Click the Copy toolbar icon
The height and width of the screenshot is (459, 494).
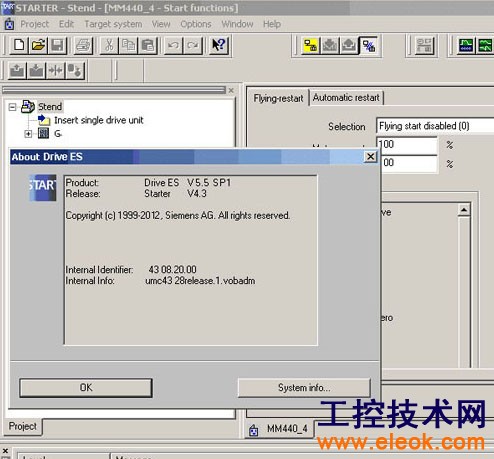[128, 45]
